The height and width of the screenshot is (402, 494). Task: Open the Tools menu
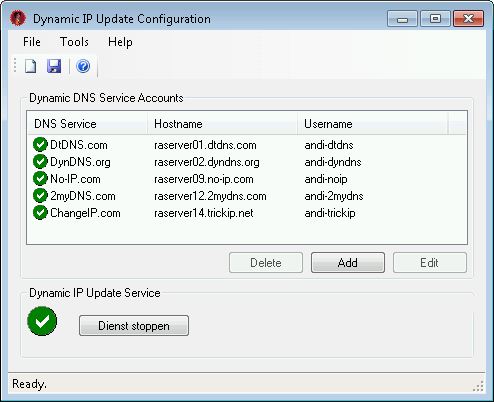(74, 42)
